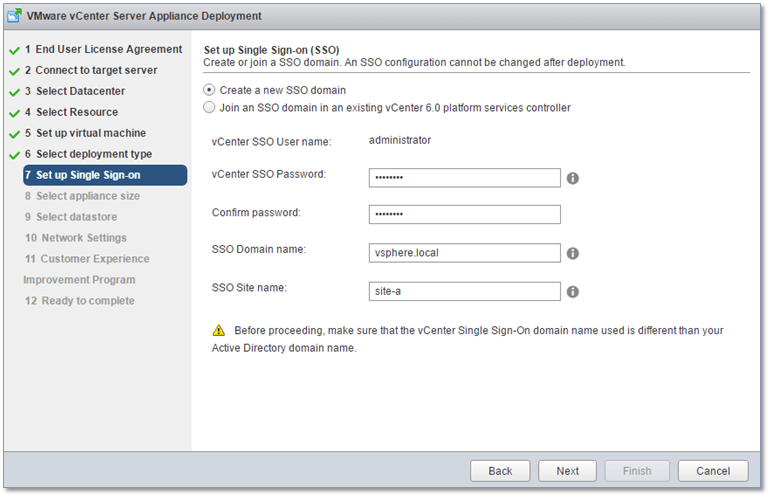Screen dimensions: 770x497
Task: Go to step 6 Select deployment type
Action: (88, 154)
